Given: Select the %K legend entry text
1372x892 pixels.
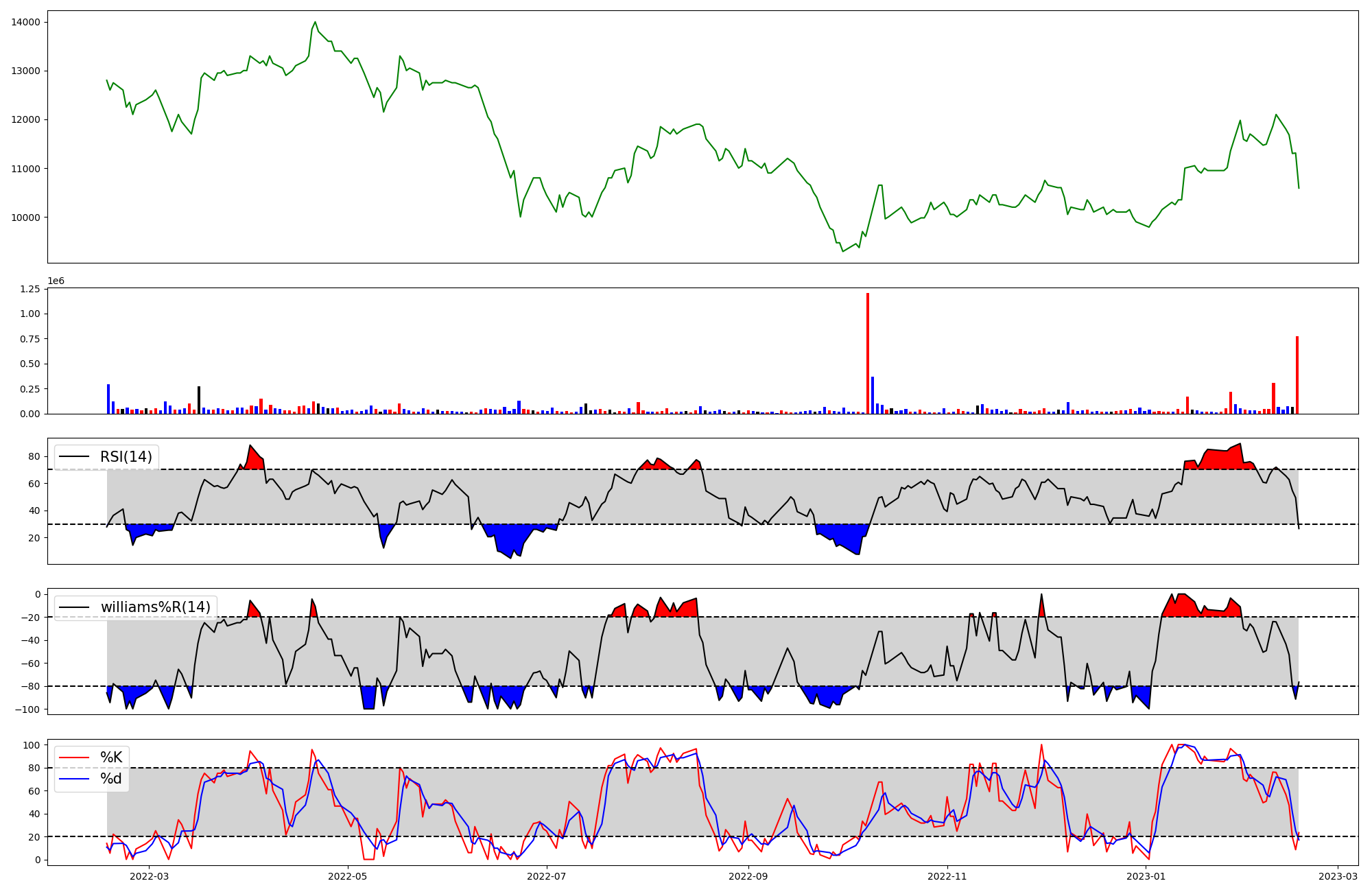Looking at the screenshot, I should pos(111,758).
